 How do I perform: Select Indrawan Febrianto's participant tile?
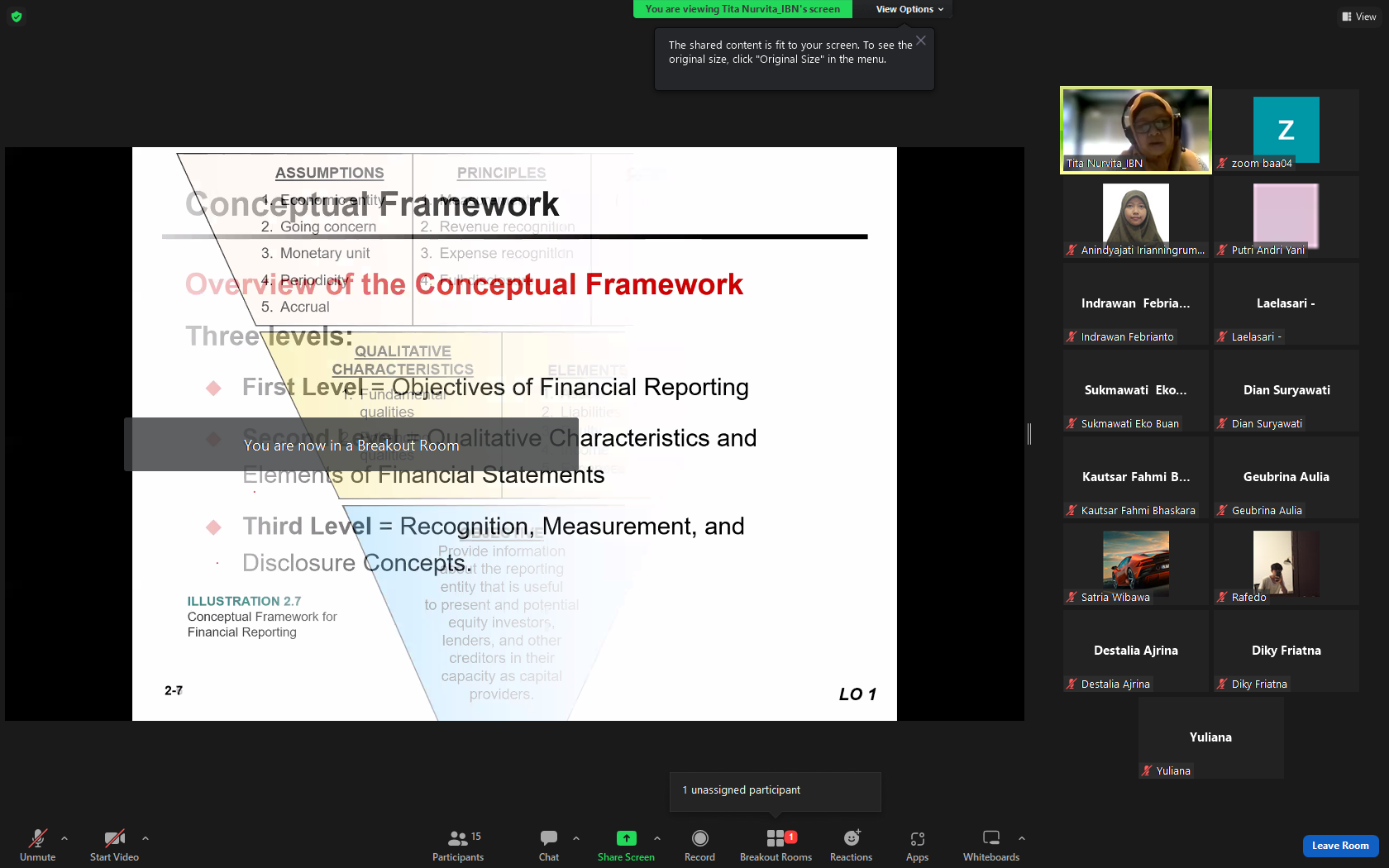click(x=1136, y=303)
